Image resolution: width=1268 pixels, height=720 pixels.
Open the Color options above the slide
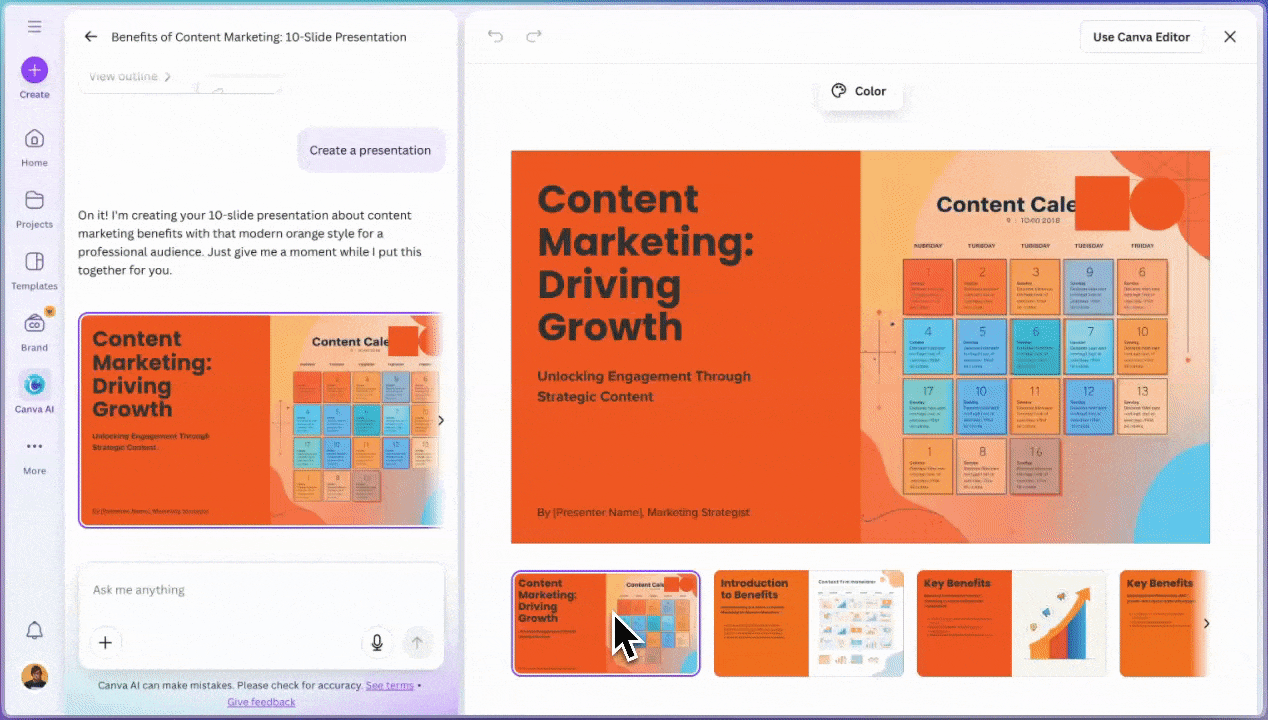pyautogui.click(x=859, y=91)
